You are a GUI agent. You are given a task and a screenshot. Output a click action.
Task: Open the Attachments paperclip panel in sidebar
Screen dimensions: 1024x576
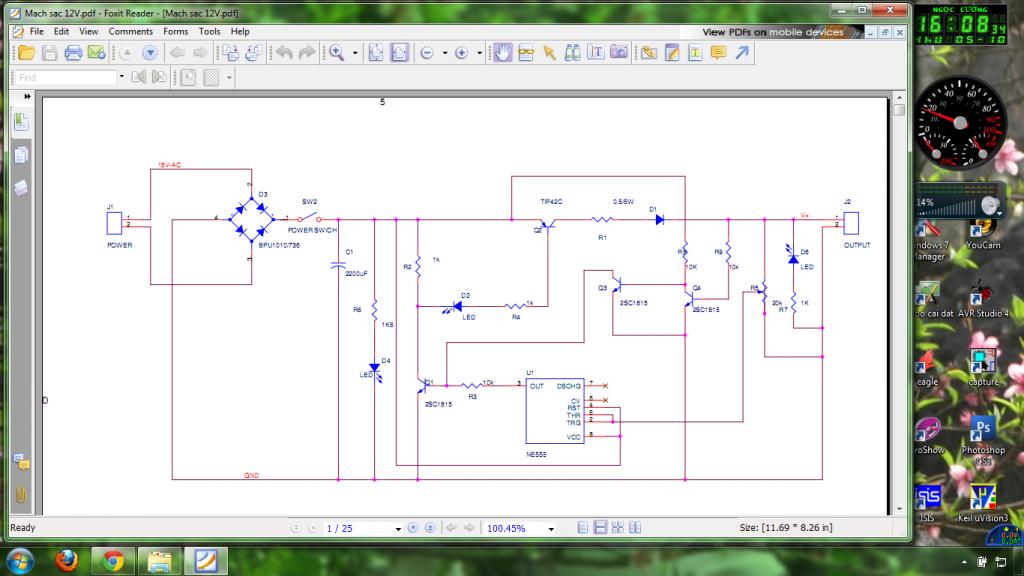coord(20,493)
